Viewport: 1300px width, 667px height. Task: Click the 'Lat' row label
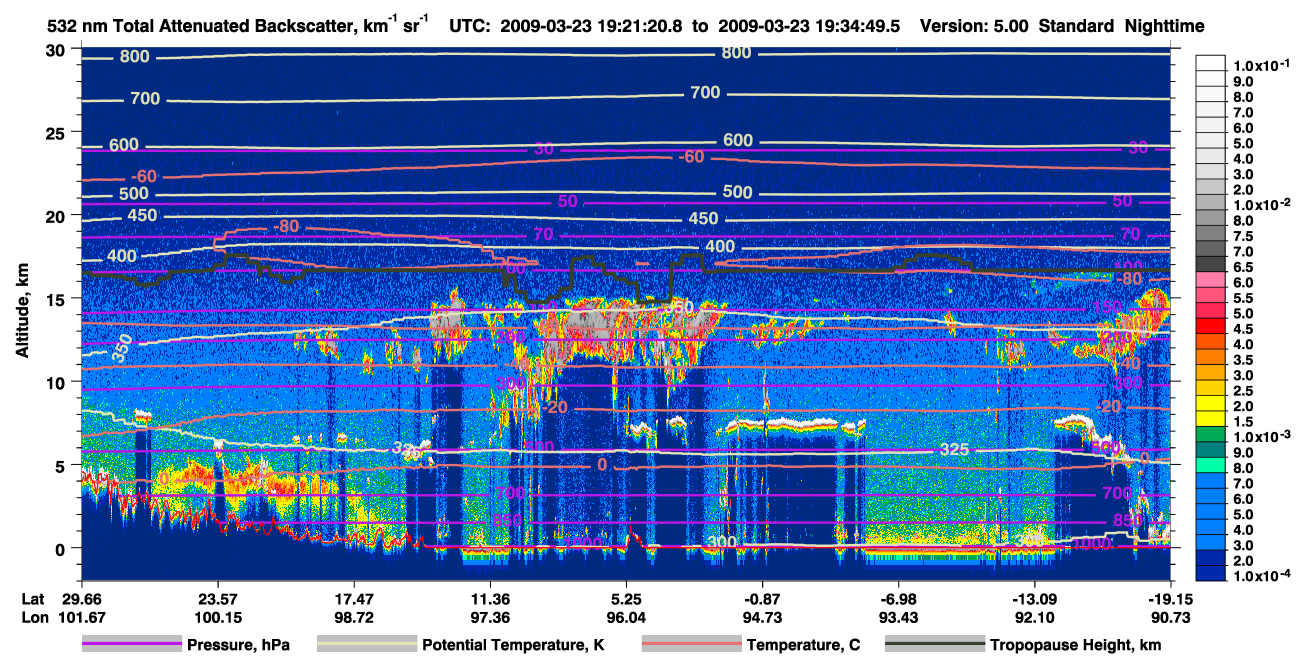(x=32, y=599)
